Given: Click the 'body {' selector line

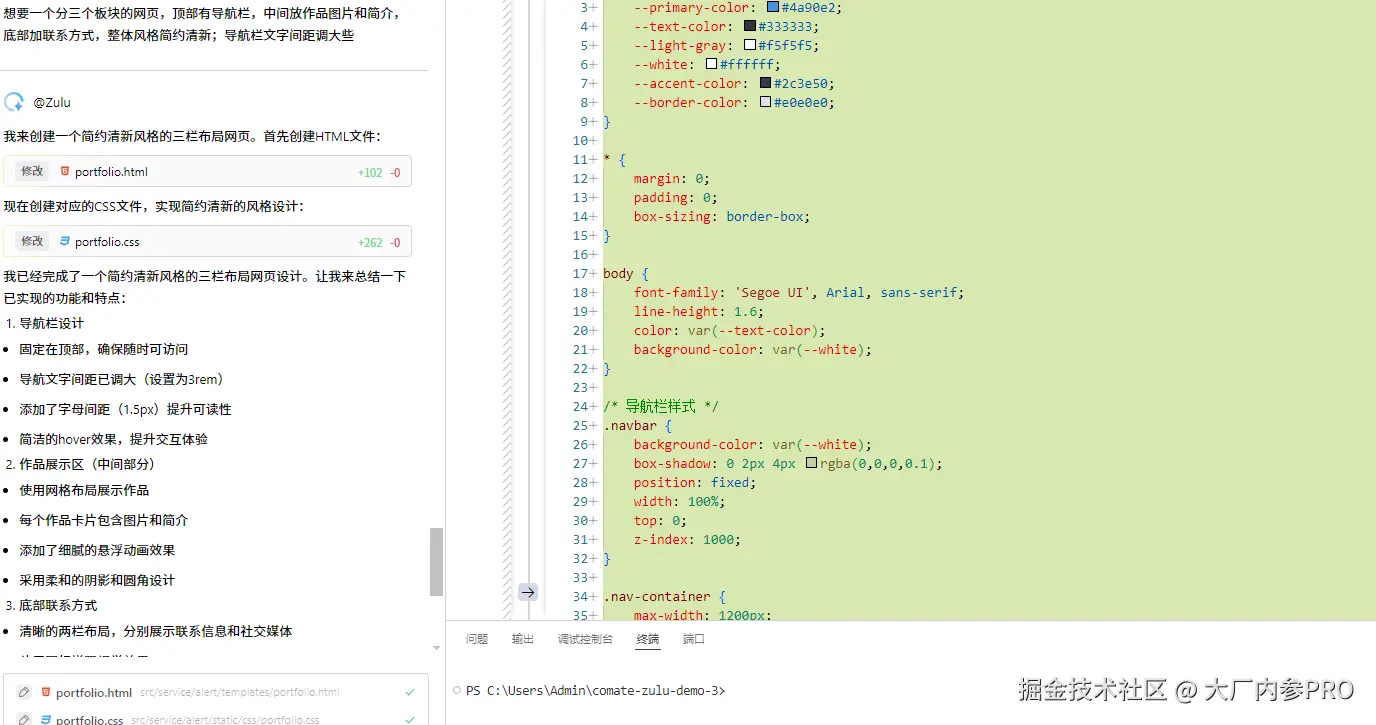Looking at the screenshot, I should pos(626,273).
